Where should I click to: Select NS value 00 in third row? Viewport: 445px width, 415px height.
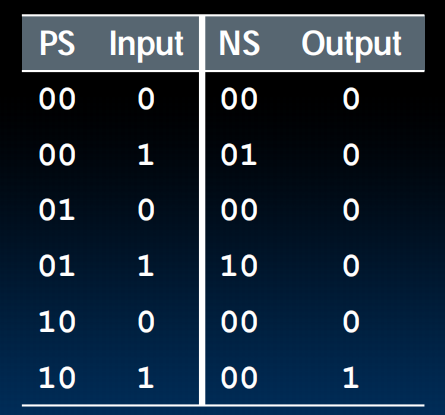coord(239,210)
